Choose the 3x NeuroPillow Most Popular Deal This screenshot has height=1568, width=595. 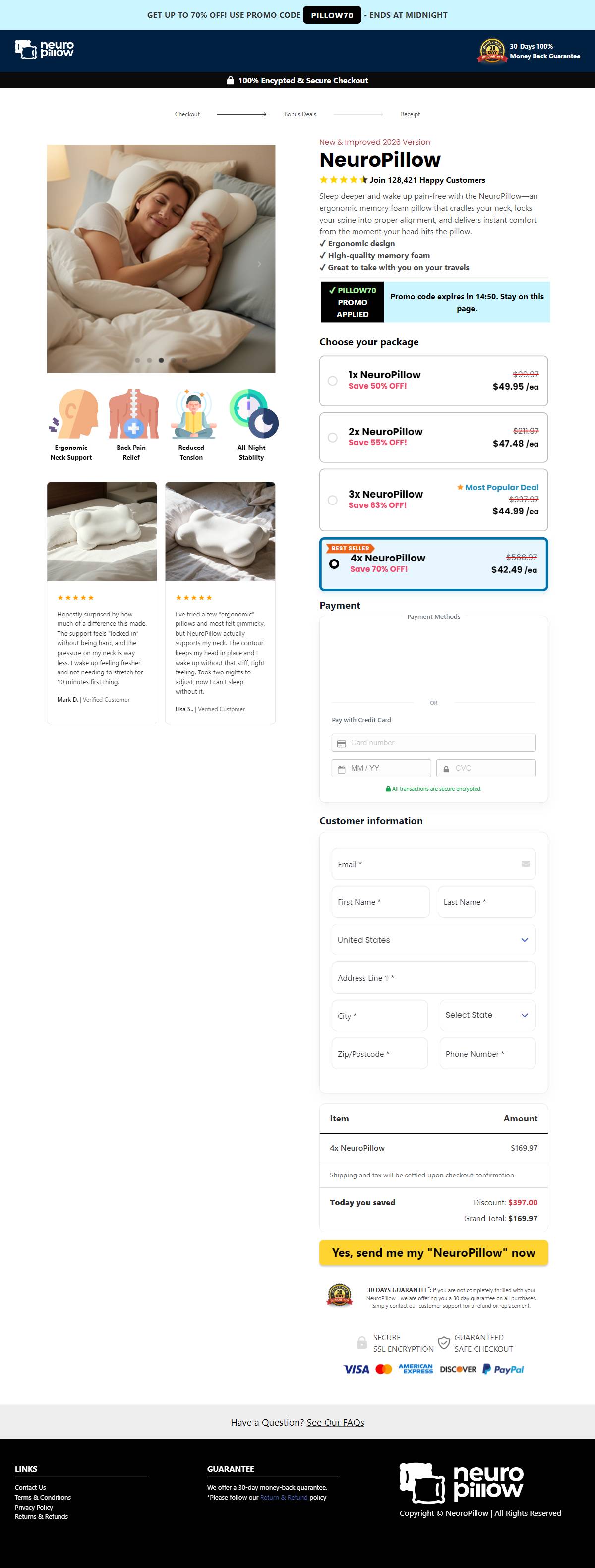point(434,500)
